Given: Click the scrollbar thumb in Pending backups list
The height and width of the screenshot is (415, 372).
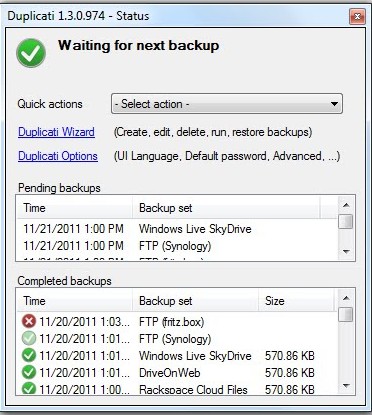Looking at the screenshot, I should click(x=346, y=222).
